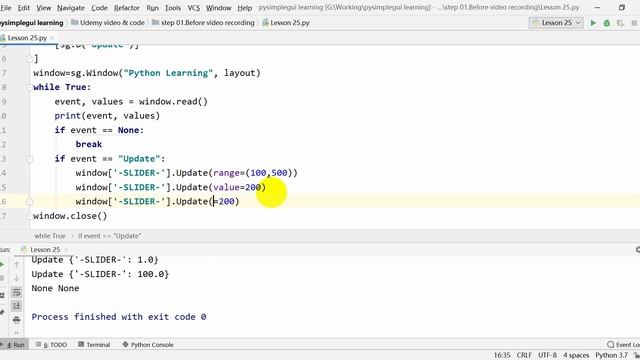Toggle scroll to end in run console
640x360 pixels.
[16, 306]
